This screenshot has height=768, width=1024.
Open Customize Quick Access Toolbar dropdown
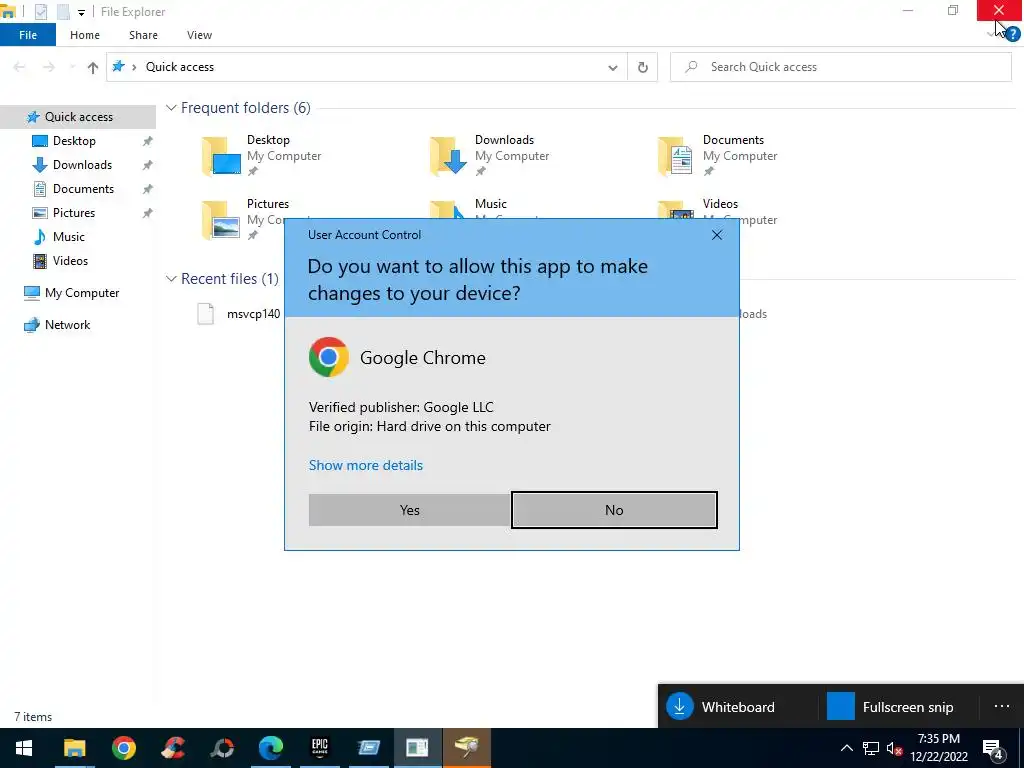point(81,12)
